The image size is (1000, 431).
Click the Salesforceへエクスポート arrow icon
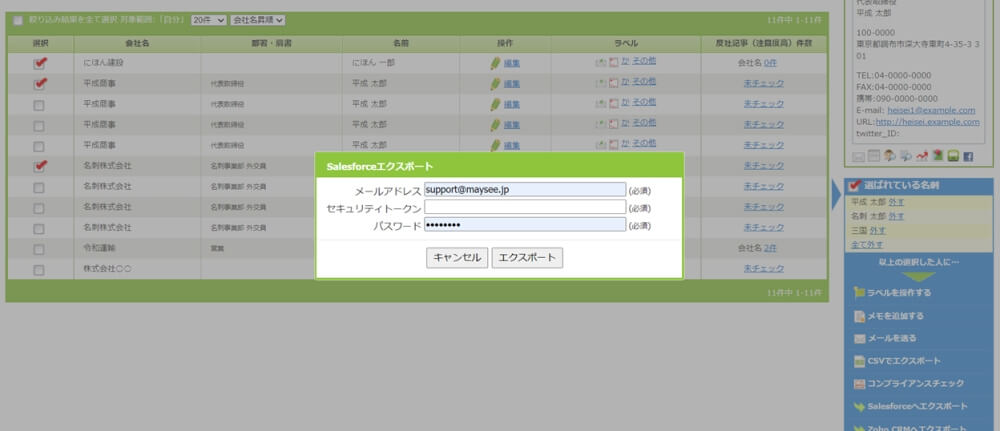pyautogui.click(x=859, y=407)
